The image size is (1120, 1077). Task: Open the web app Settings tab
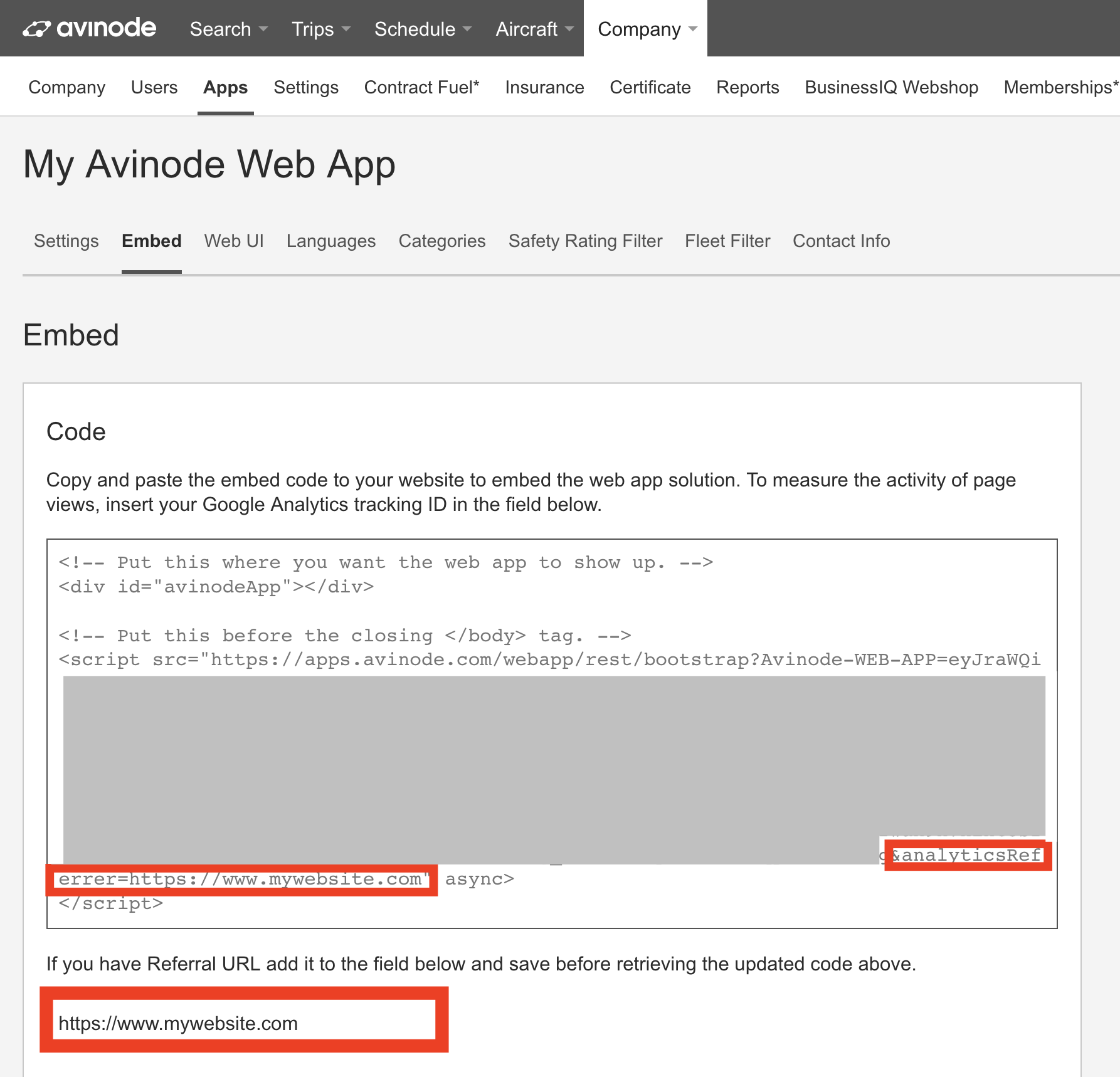66,241
